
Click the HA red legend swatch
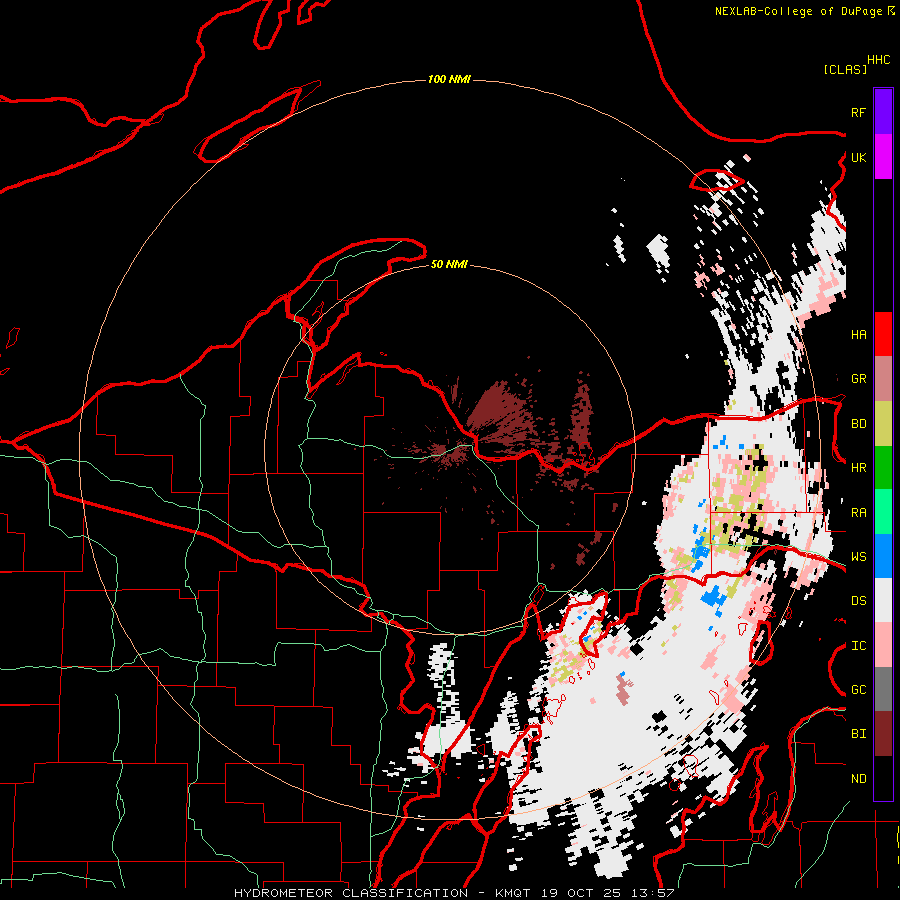coord(883,334)
